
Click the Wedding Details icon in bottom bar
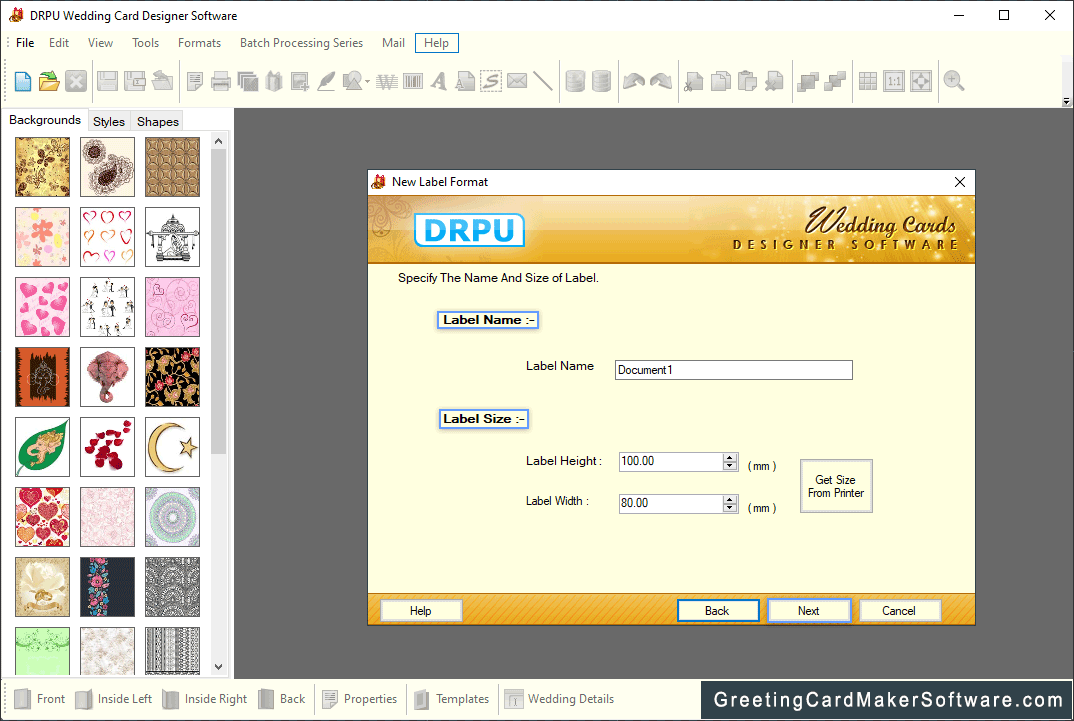(x=514, y=699)
